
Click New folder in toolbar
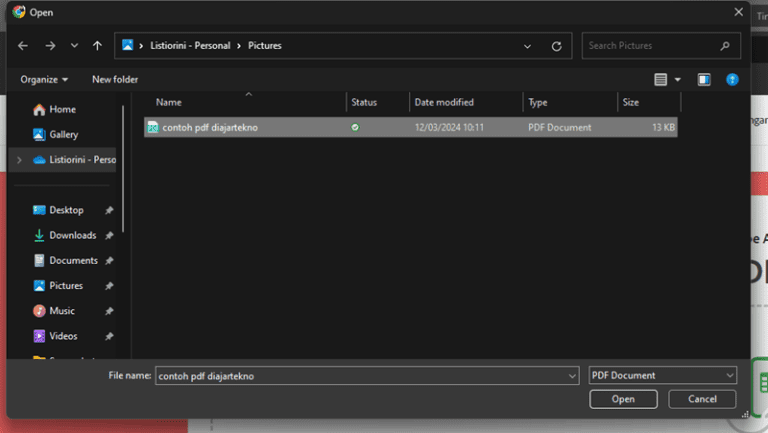click(115, 79)
